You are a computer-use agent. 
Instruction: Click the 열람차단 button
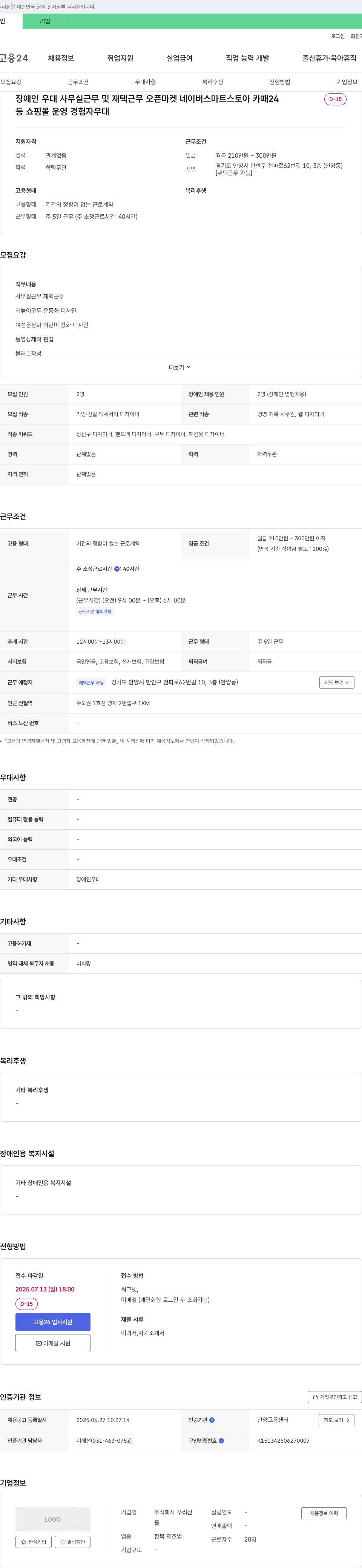pyautogui.click(x=72, y=1542)
